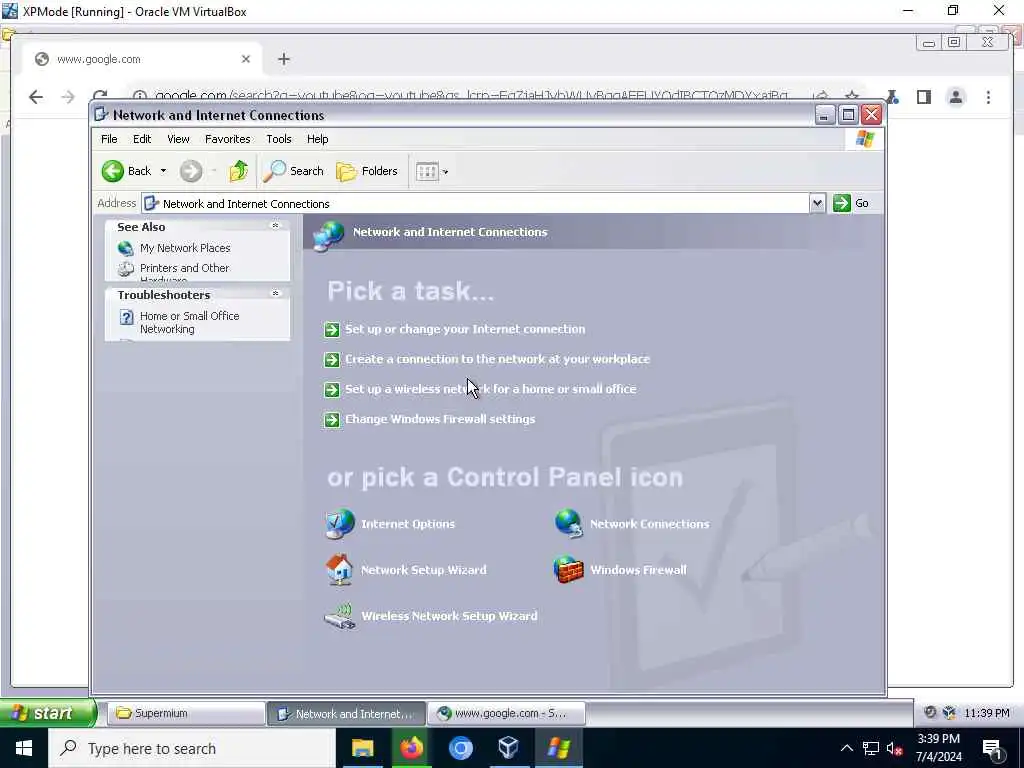The width and height of the screenshot is (1024, 768).
Task: Switch to www.google.com taskbar button
Action: [x=506, y=713]
